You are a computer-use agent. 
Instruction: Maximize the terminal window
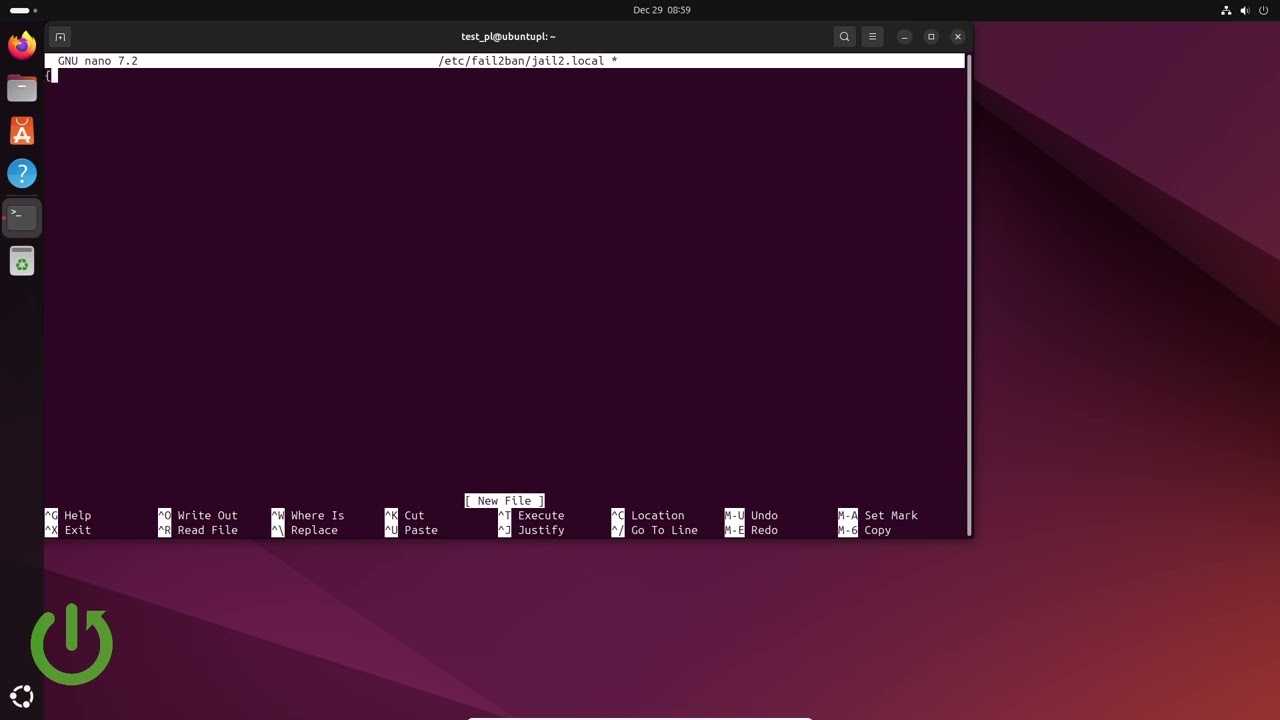(x=931, y=37)
